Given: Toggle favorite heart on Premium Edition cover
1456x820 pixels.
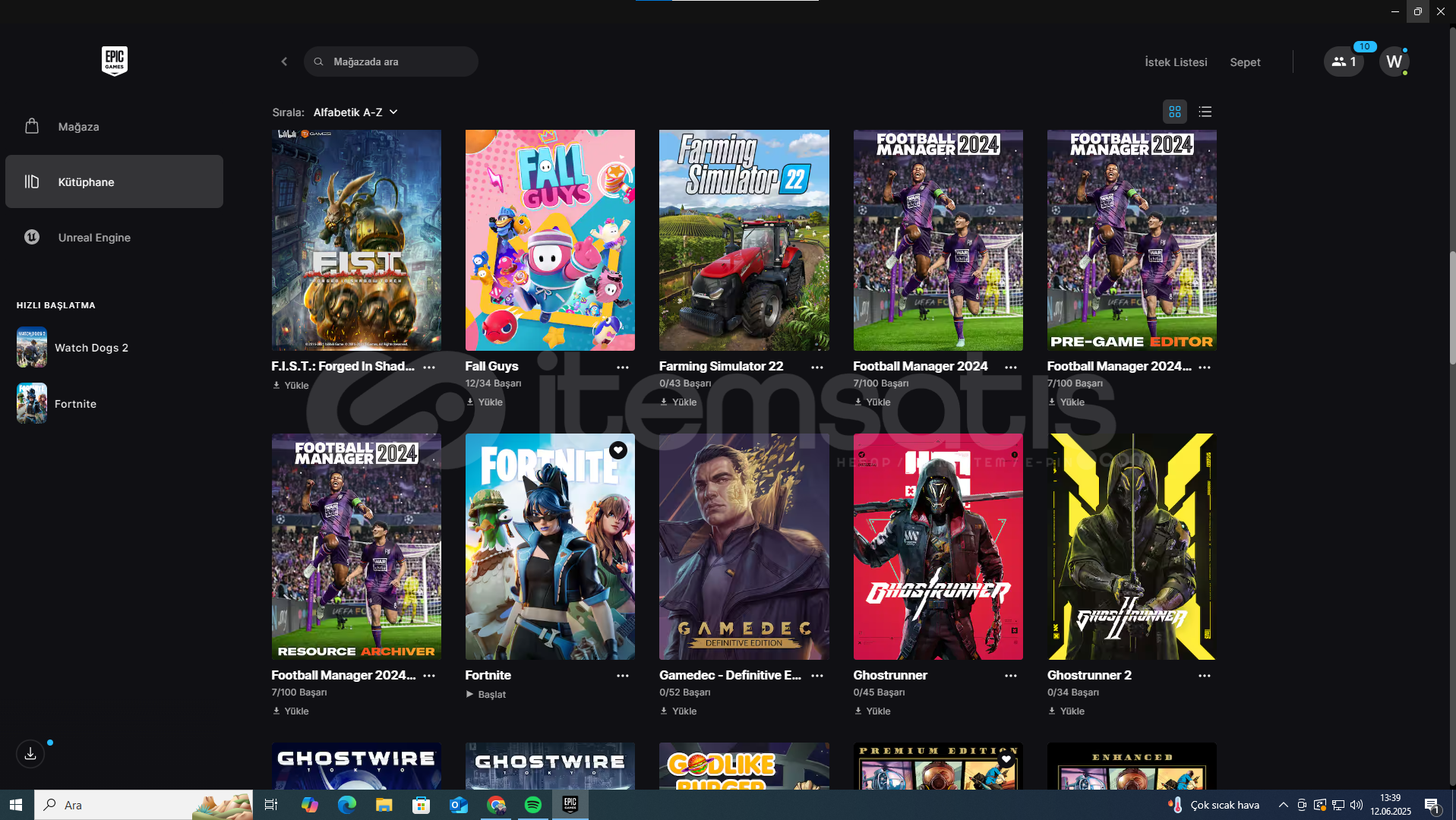Looking at the screenshot, I should [1006, 758].
